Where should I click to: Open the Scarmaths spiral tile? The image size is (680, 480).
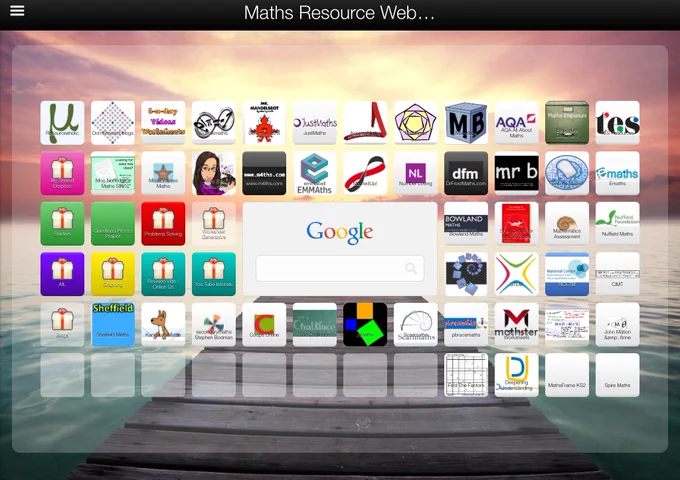(x=415, y=324)
